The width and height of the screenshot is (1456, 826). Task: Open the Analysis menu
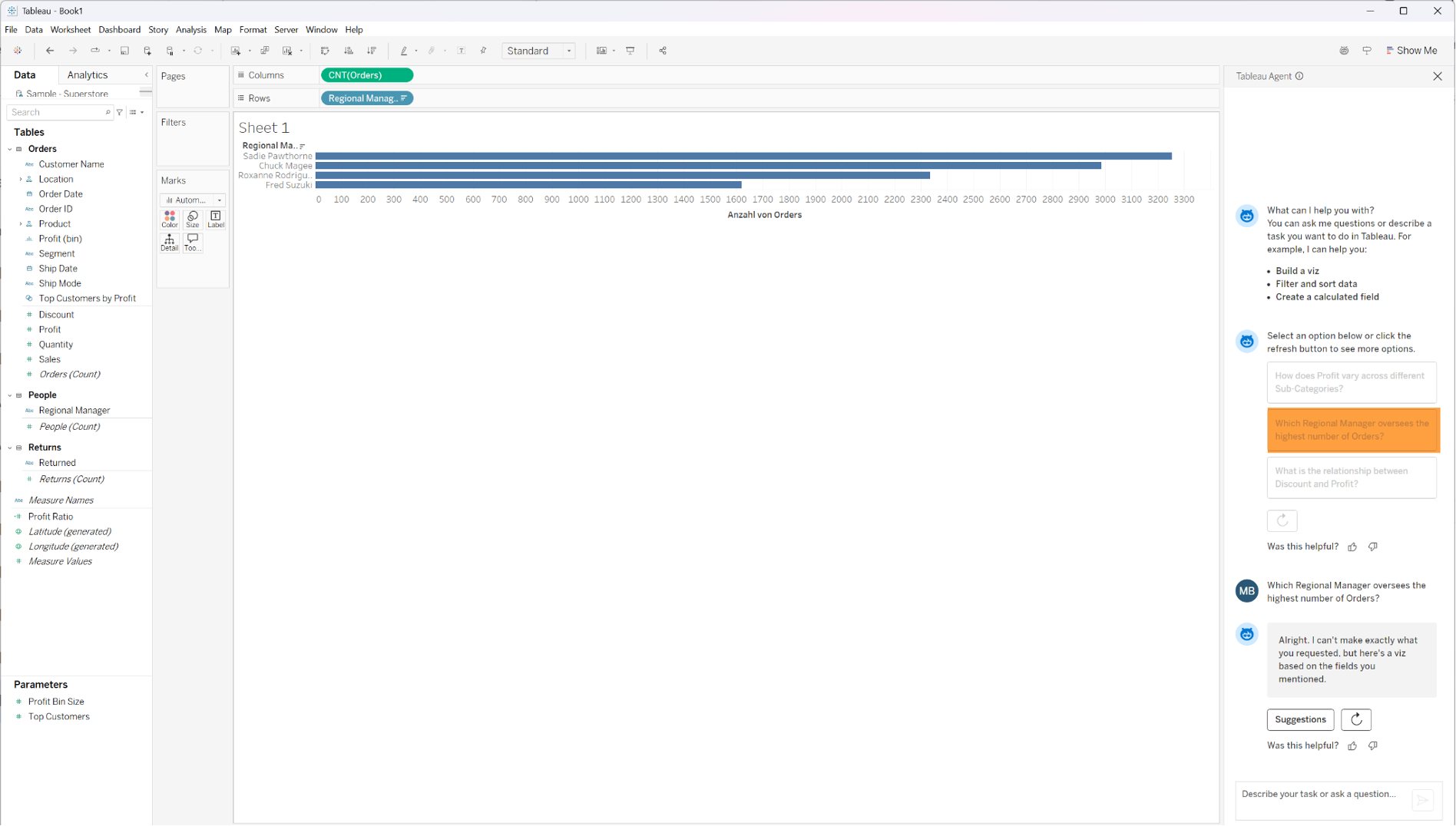(190, 30)
